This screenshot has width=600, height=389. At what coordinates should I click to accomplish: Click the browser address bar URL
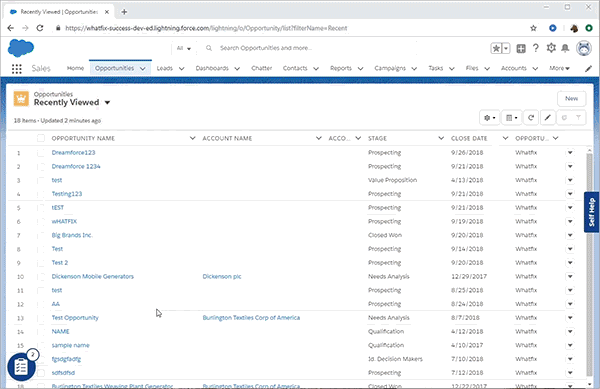[206, 28]
